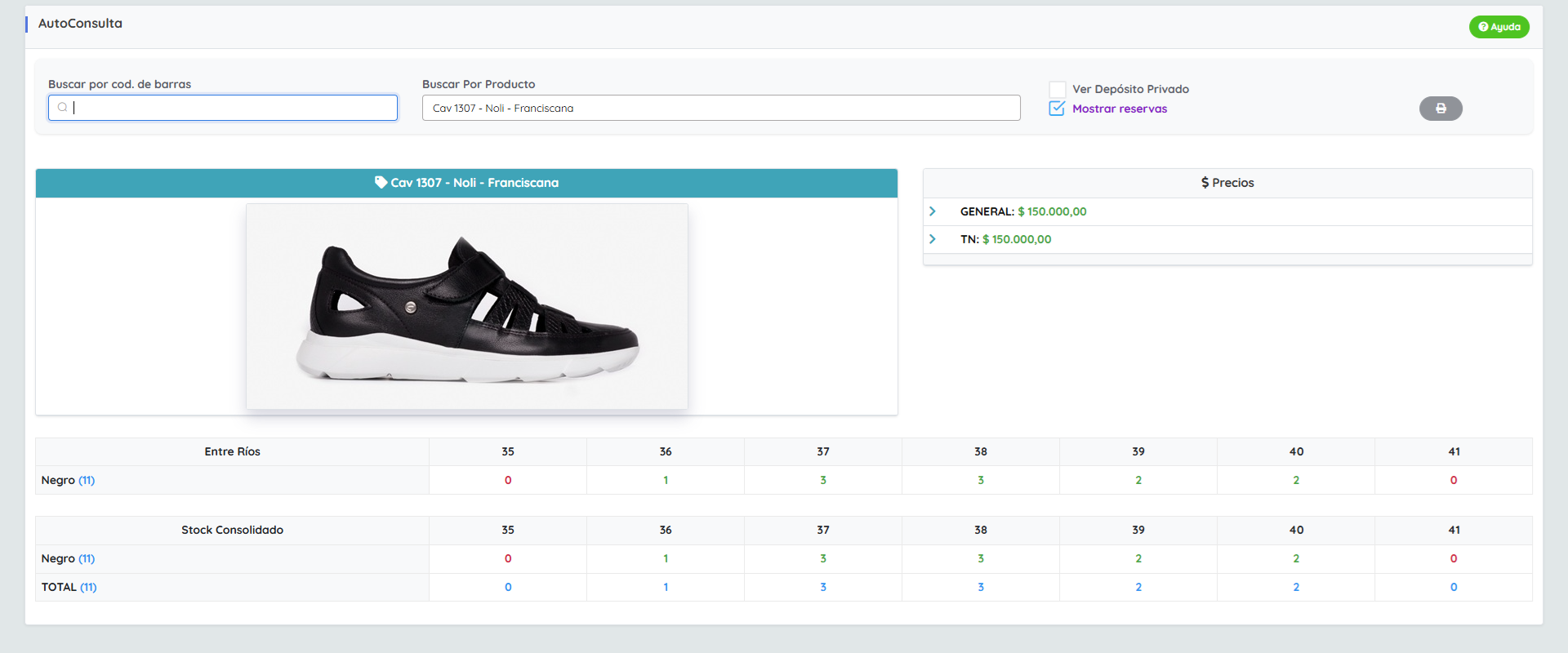Click the black shoe product image
This screenshot has width=1568, height=653.
click(466, 306)
